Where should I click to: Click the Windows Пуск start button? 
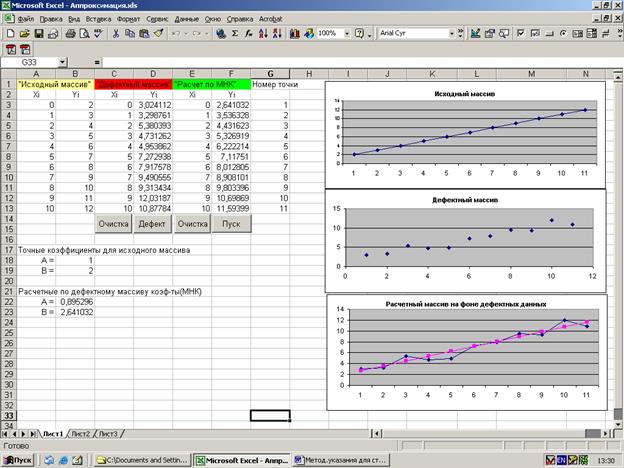click(x=18, y=459)
